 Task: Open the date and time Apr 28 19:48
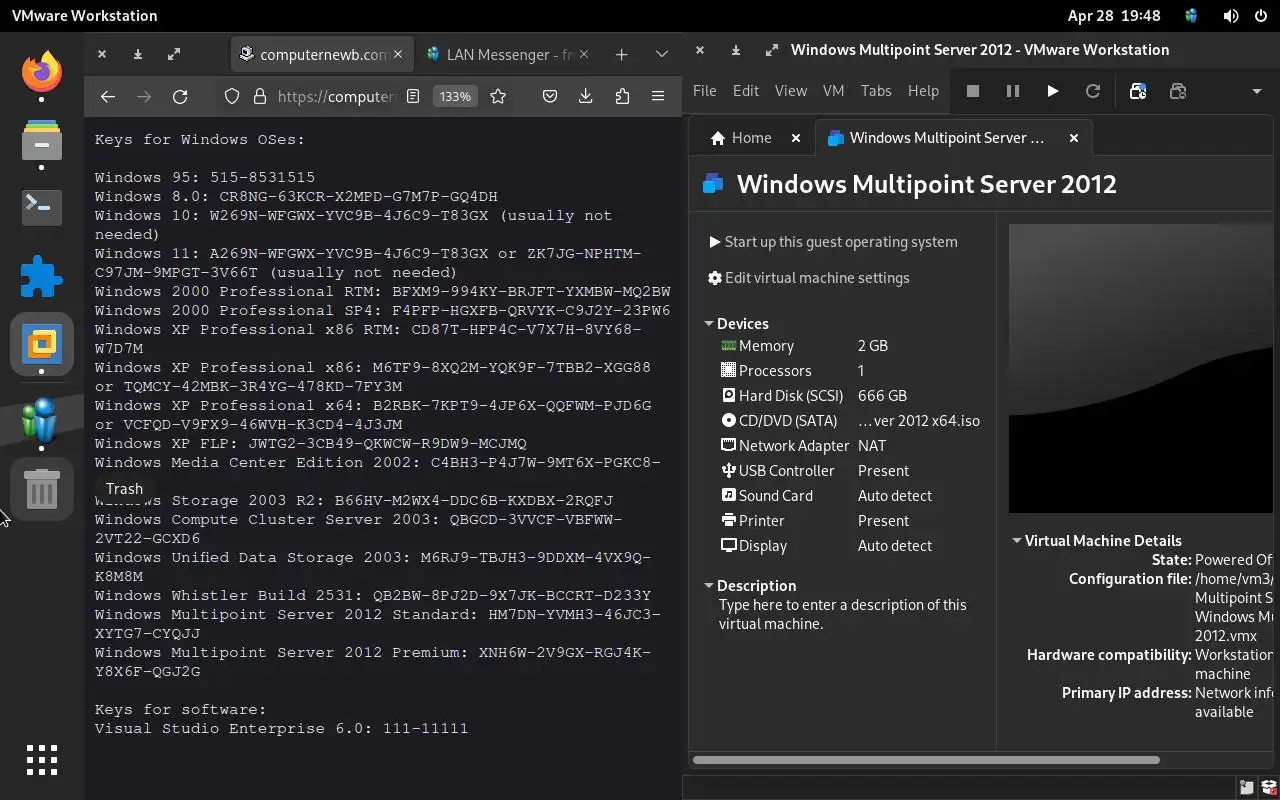pos(1114,16)
